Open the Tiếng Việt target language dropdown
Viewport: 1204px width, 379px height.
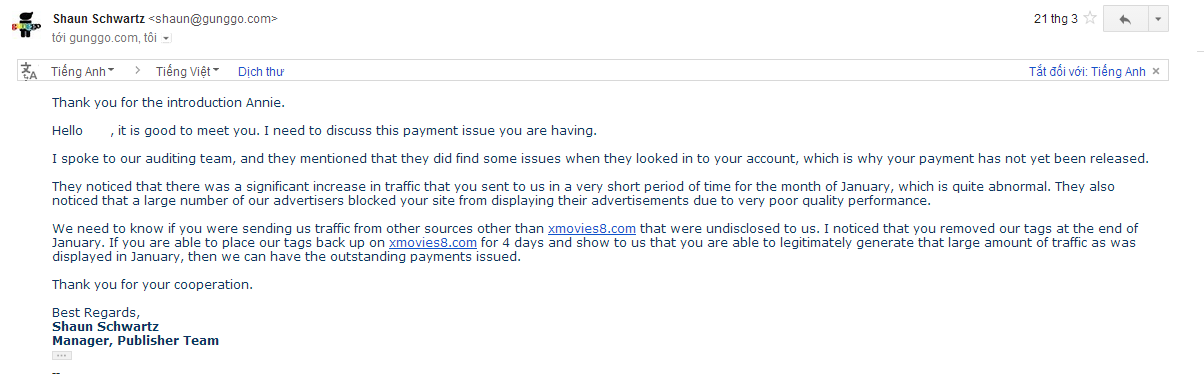188,71
